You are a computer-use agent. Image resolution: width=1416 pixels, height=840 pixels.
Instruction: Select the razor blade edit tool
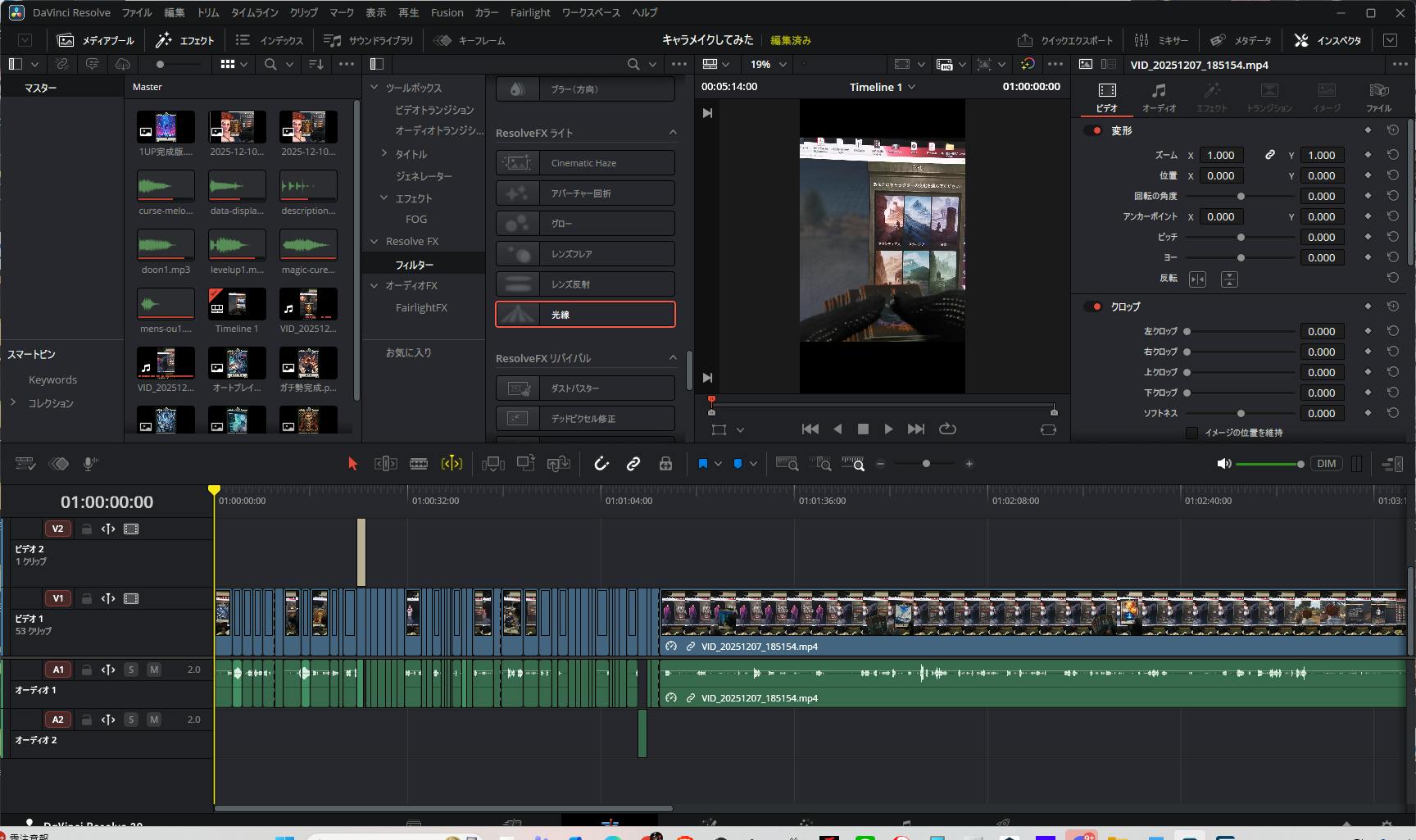[x=419, y=464]
